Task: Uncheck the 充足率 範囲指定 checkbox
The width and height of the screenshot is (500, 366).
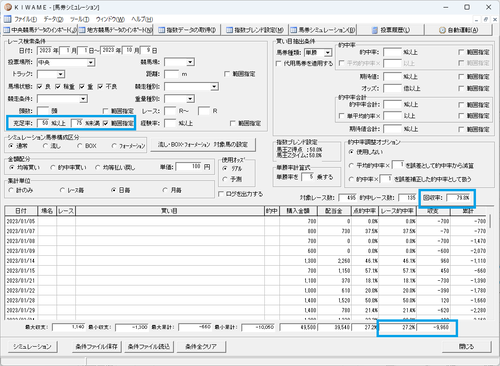Action: (106, 123)
